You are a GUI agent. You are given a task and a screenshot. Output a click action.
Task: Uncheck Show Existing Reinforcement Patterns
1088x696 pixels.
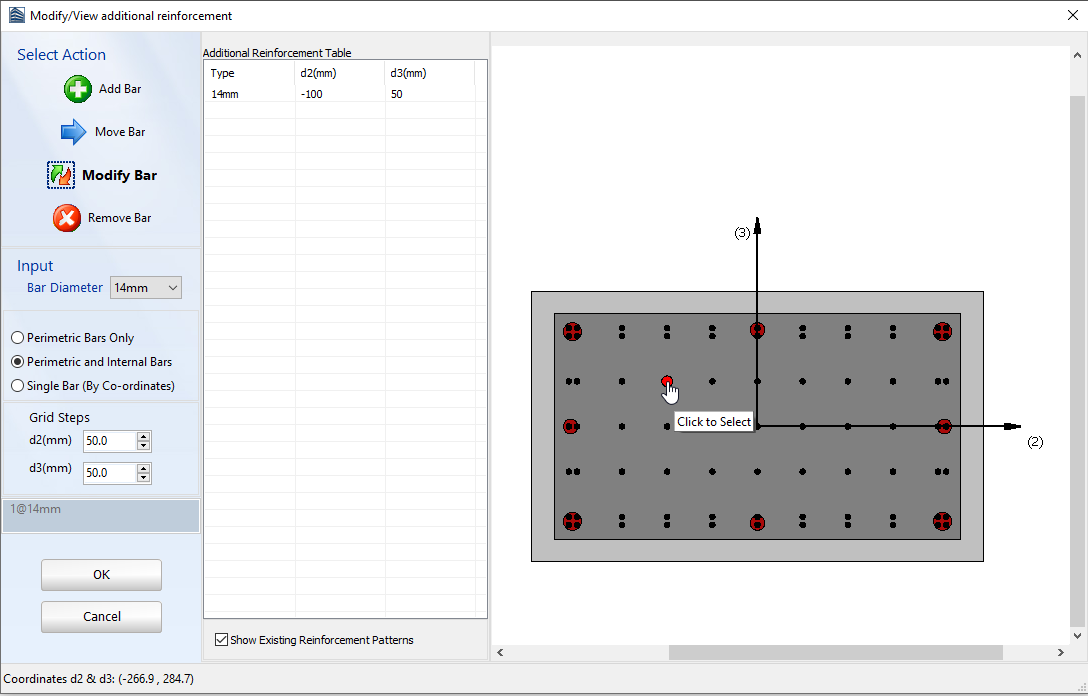pos(222,640)
